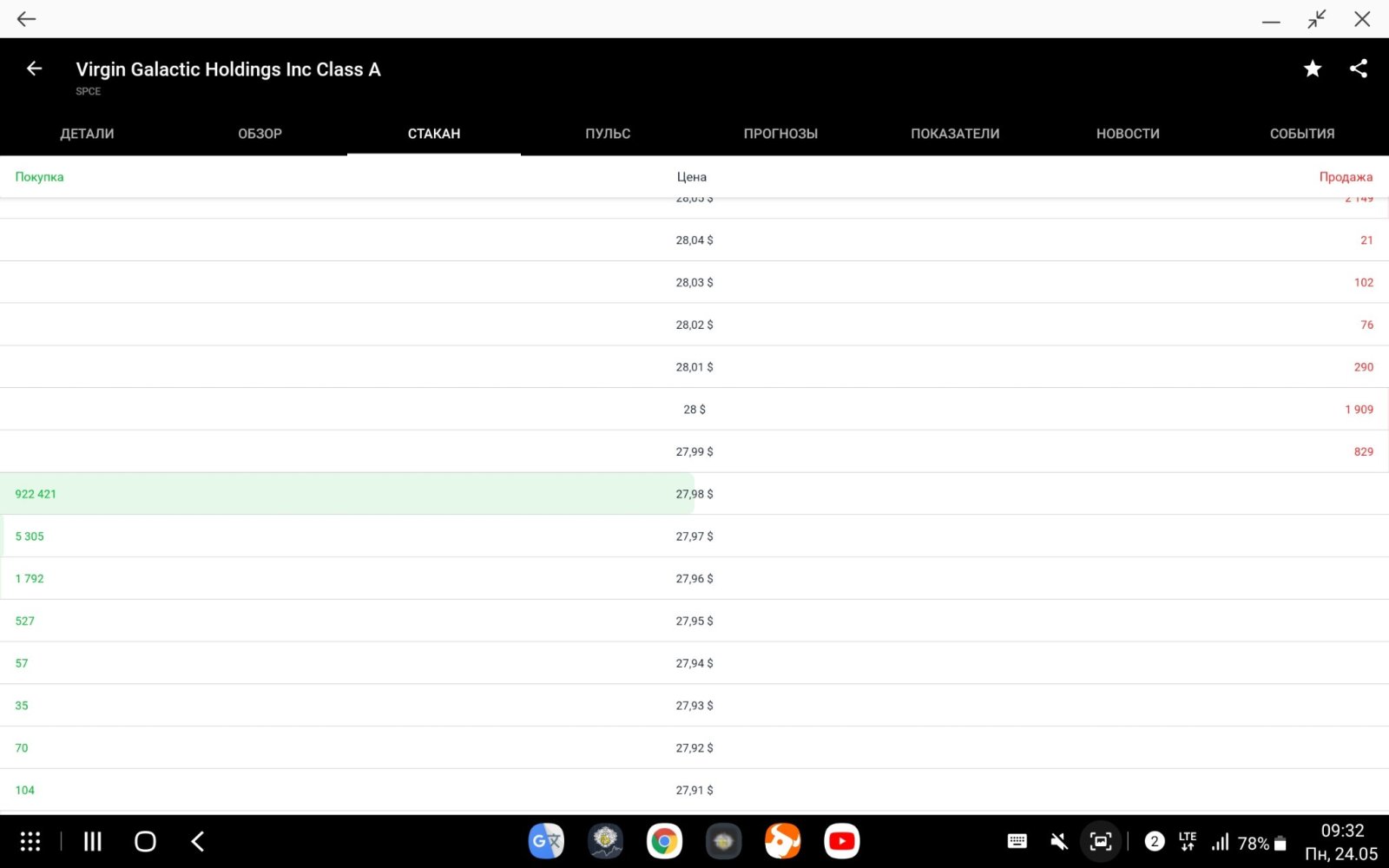The image size is (1389, 868).
Task: Open YouTube from the taskbar
Action: click(841, 841)
